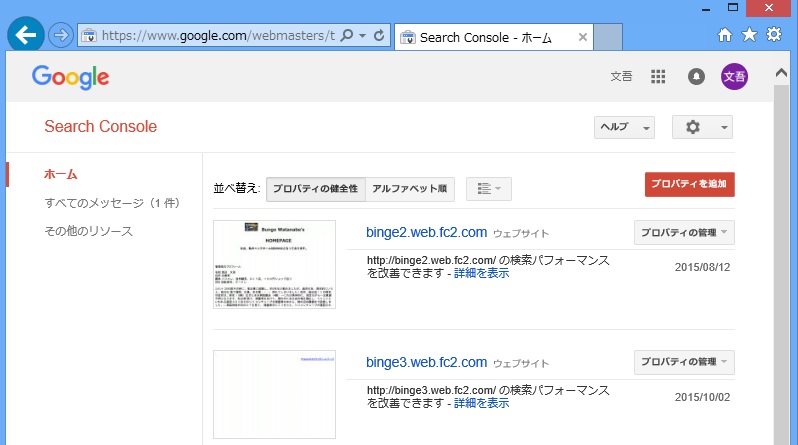Sort by プロパティの健全性
798x445 pixels.
316,189
